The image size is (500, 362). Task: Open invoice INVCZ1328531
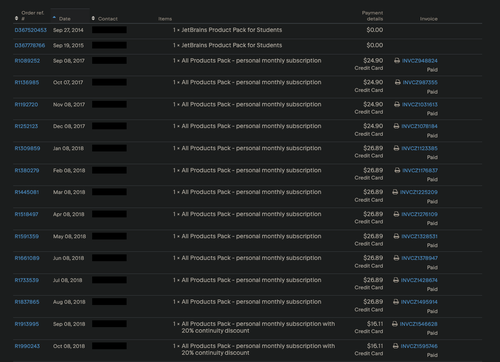[x=419, y=236]
